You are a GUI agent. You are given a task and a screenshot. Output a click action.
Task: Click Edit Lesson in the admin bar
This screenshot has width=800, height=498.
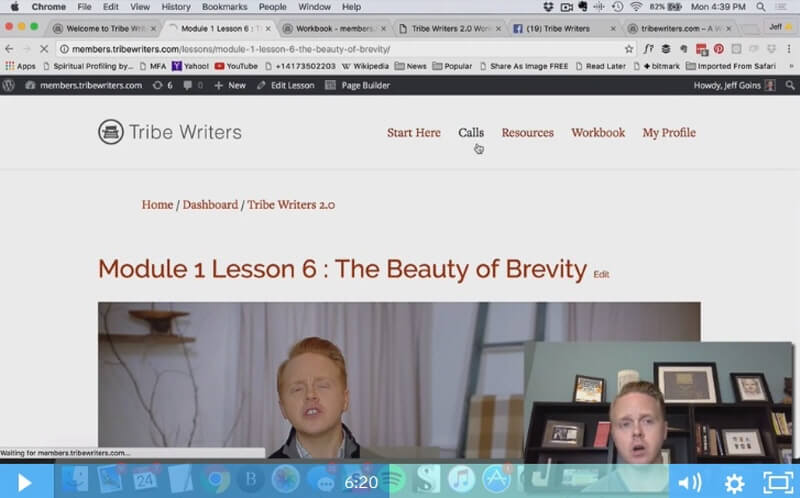(286, 85)
